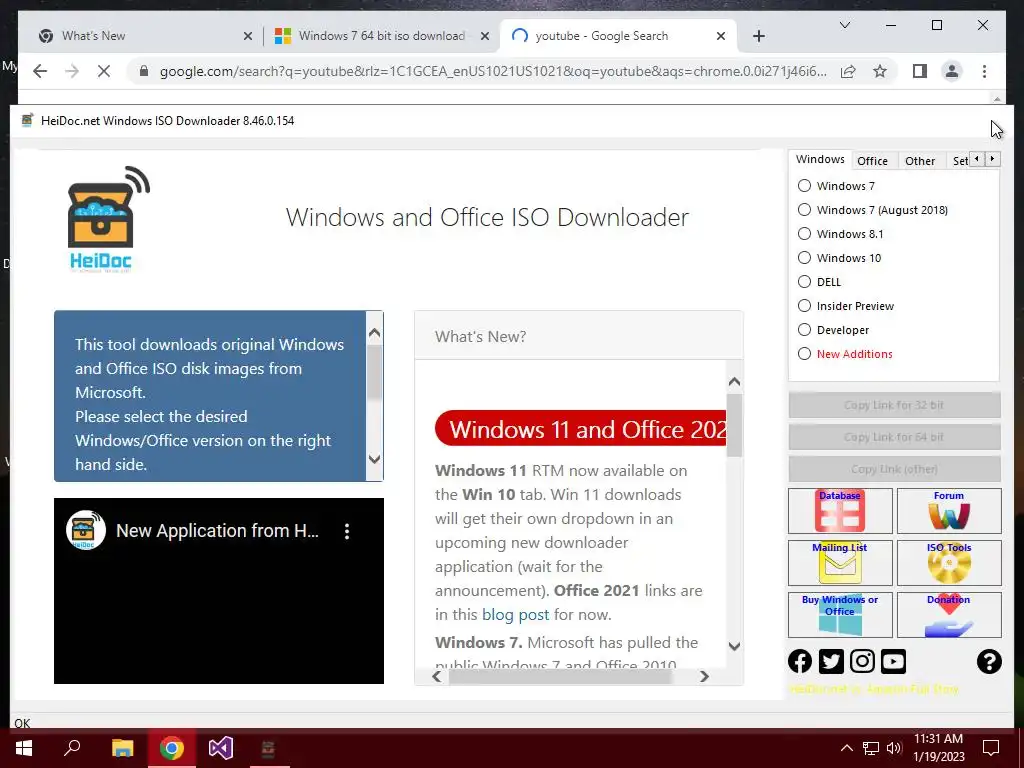Click Chrome back arrow button
The height and width of the screenshot is (768, 1024).
pyautogui.click(x=40, y=71)
